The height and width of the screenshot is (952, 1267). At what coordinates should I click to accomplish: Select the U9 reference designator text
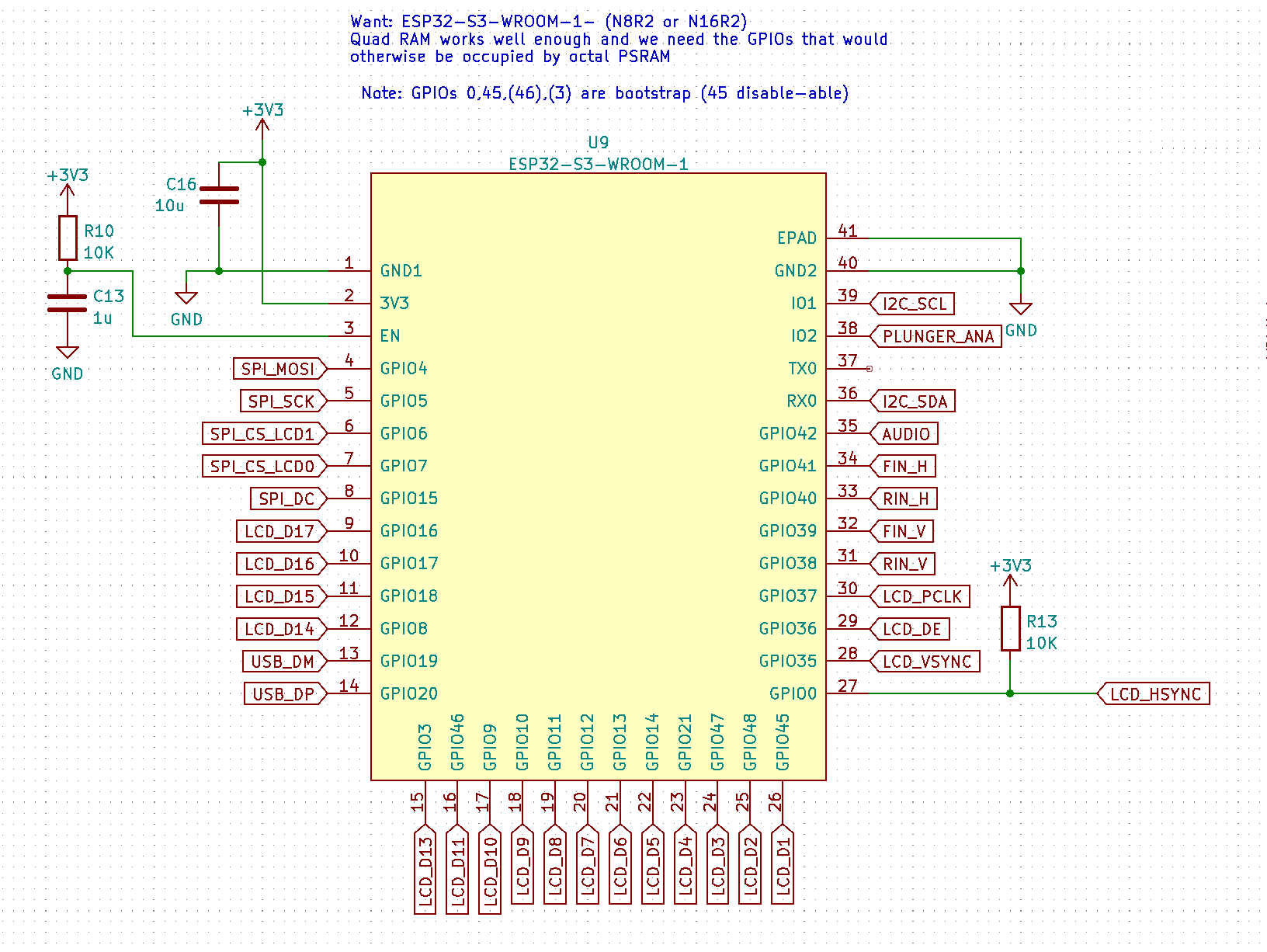[598, 143]
